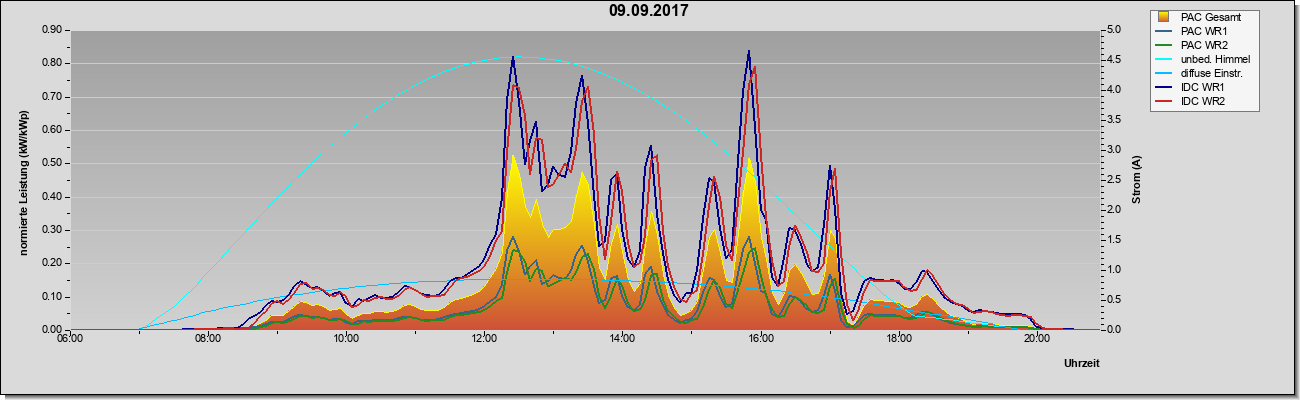Click the PAC Gesamt legend swatch

(1165, 17)
